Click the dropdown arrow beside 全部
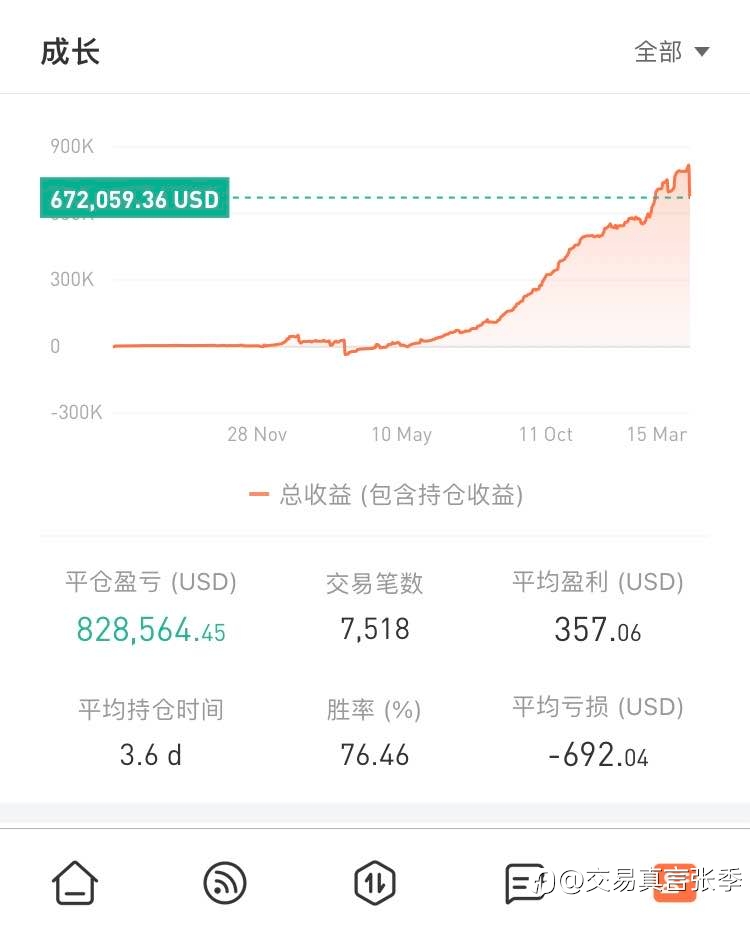This screenshot has width=750, height=926. point(702,52)
